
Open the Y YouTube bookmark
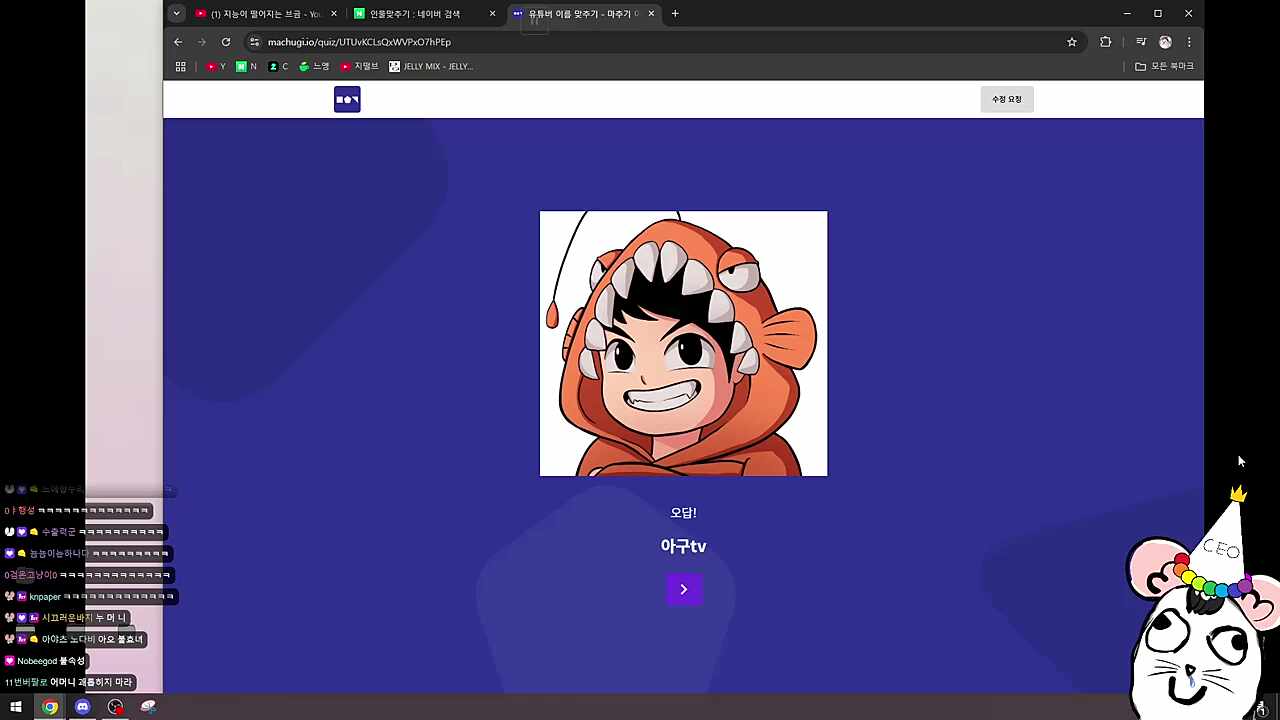[x=216, y=67]
